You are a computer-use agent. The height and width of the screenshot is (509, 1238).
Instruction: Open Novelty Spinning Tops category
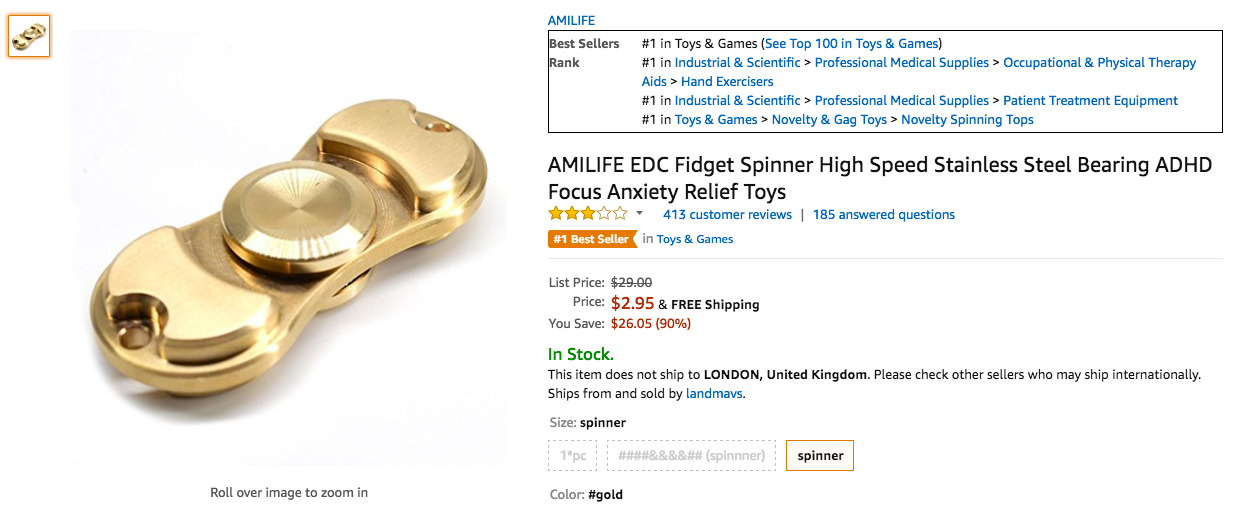click(x=967, y=120)
